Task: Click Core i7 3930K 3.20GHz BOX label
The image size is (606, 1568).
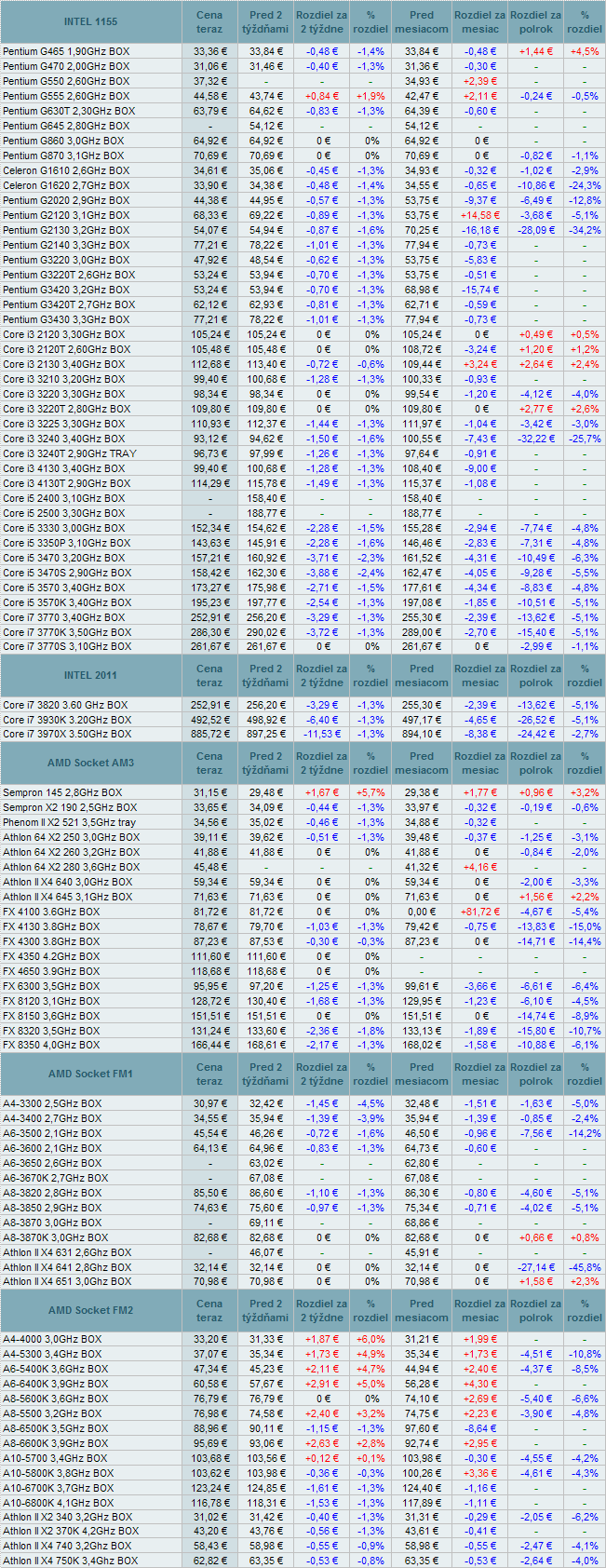Action: [x=66, y=720]
